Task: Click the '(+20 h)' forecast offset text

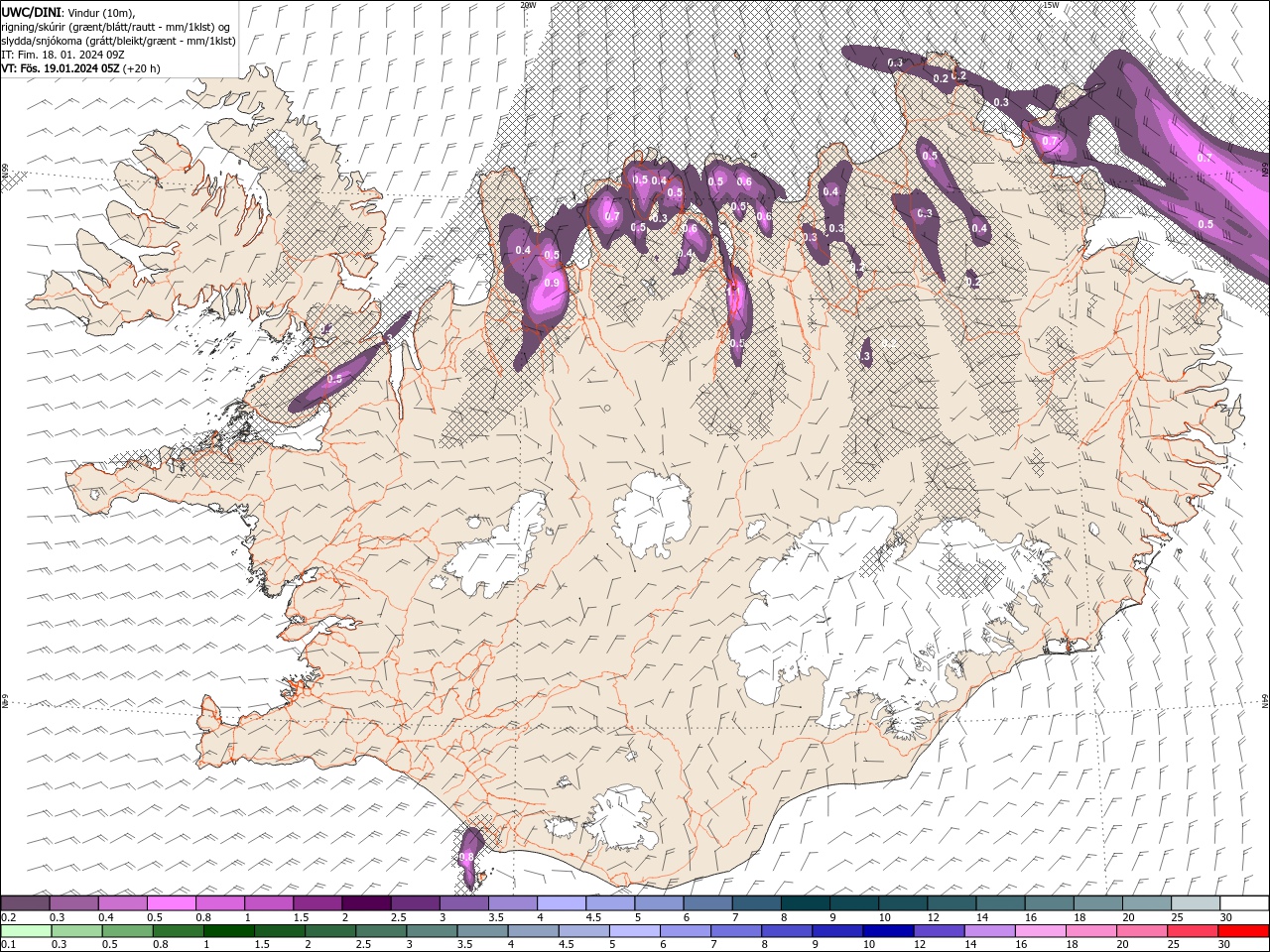Action: click(x=142, y=68)
